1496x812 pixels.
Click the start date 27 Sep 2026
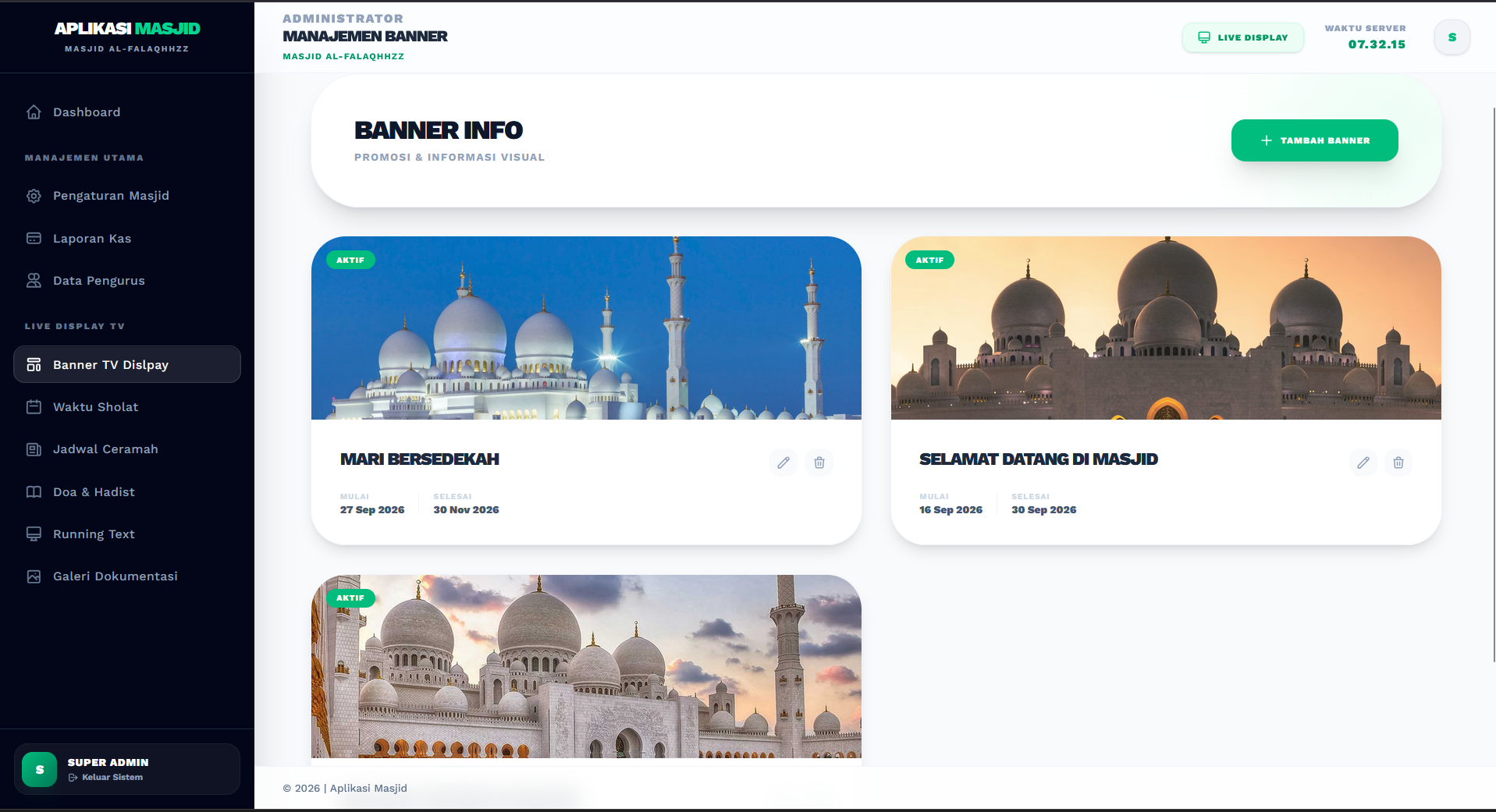[372, 510]
